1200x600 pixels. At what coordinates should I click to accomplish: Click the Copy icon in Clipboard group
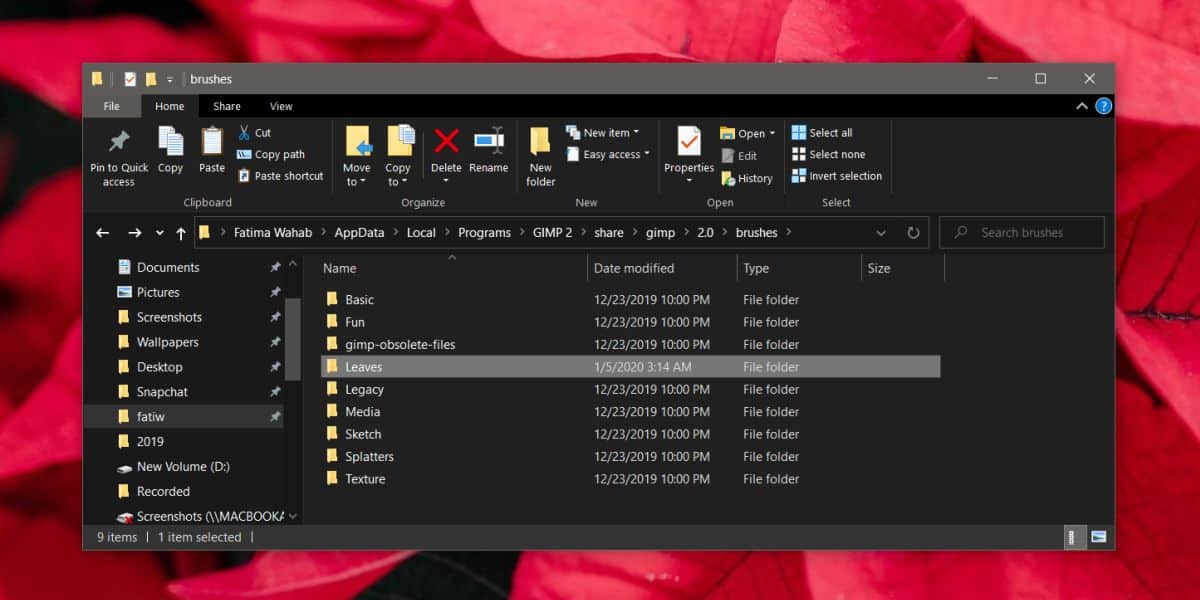click(170, 141)
